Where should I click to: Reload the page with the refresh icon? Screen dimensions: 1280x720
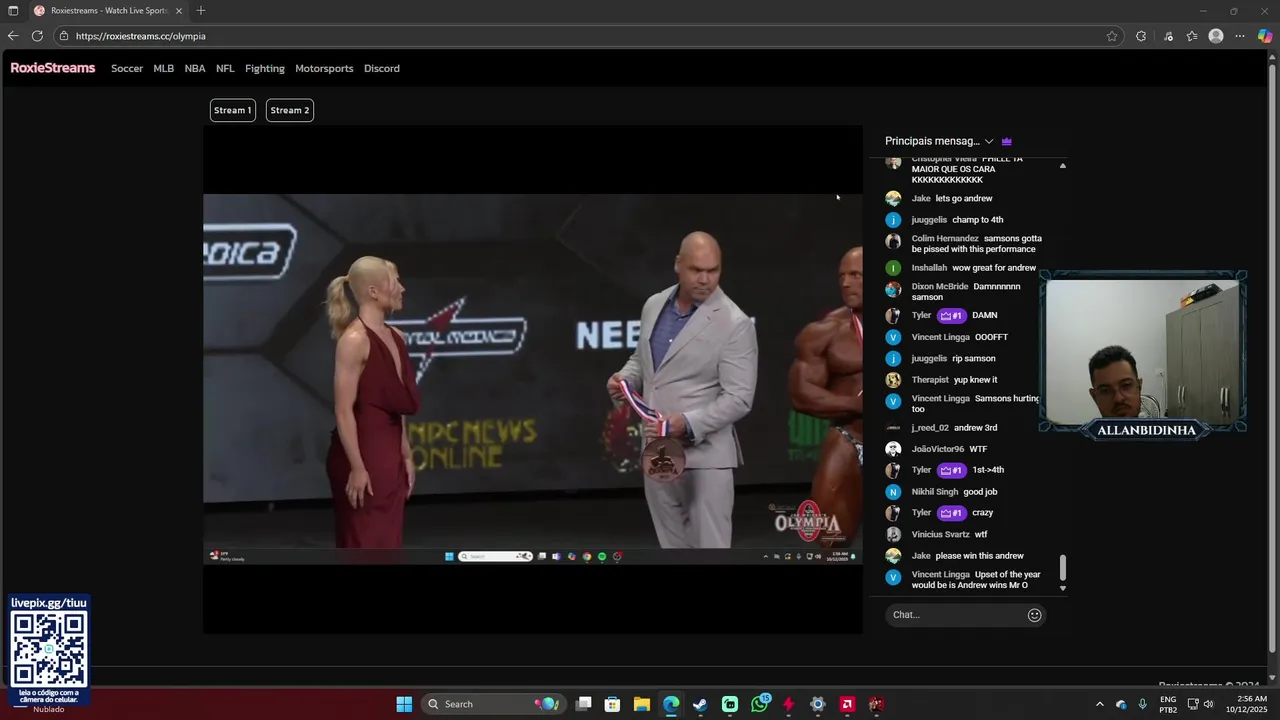37,36
